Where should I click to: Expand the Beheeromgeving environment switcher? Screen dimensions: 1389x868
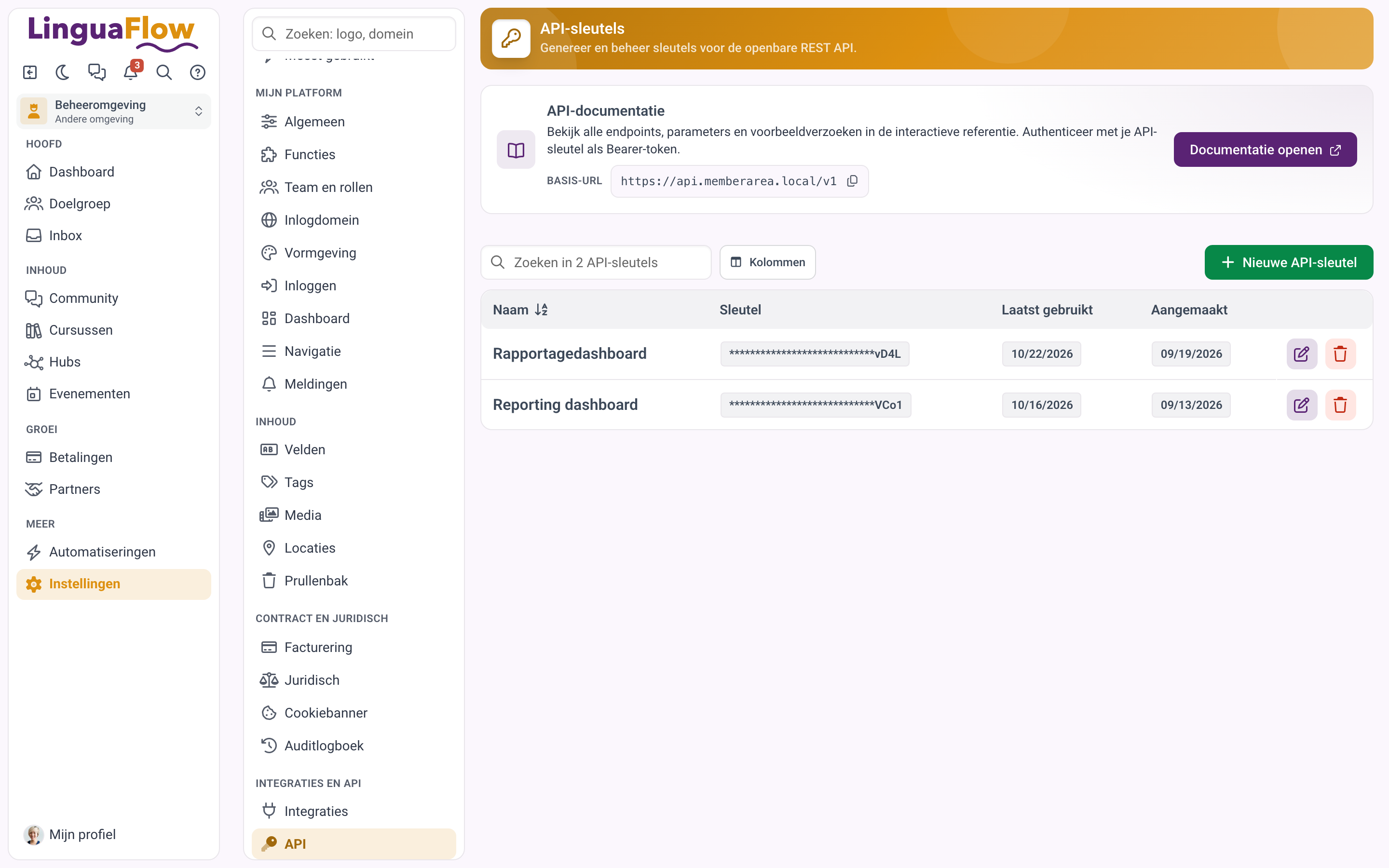coord(114,111)
